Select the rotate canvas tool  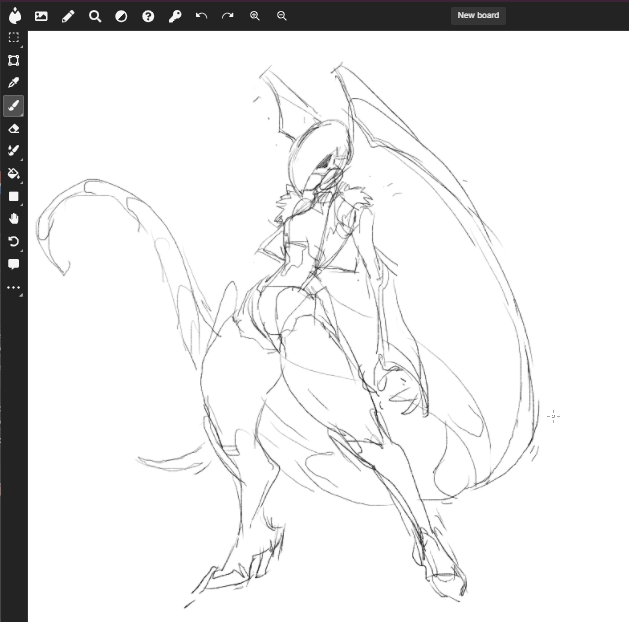click(14, 241)
